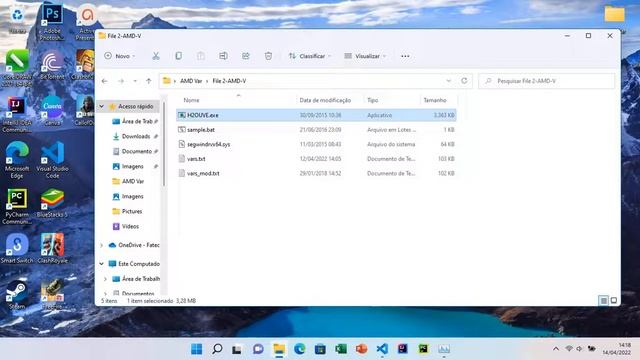Click the Share icon in toolbar

coord(246,56)
